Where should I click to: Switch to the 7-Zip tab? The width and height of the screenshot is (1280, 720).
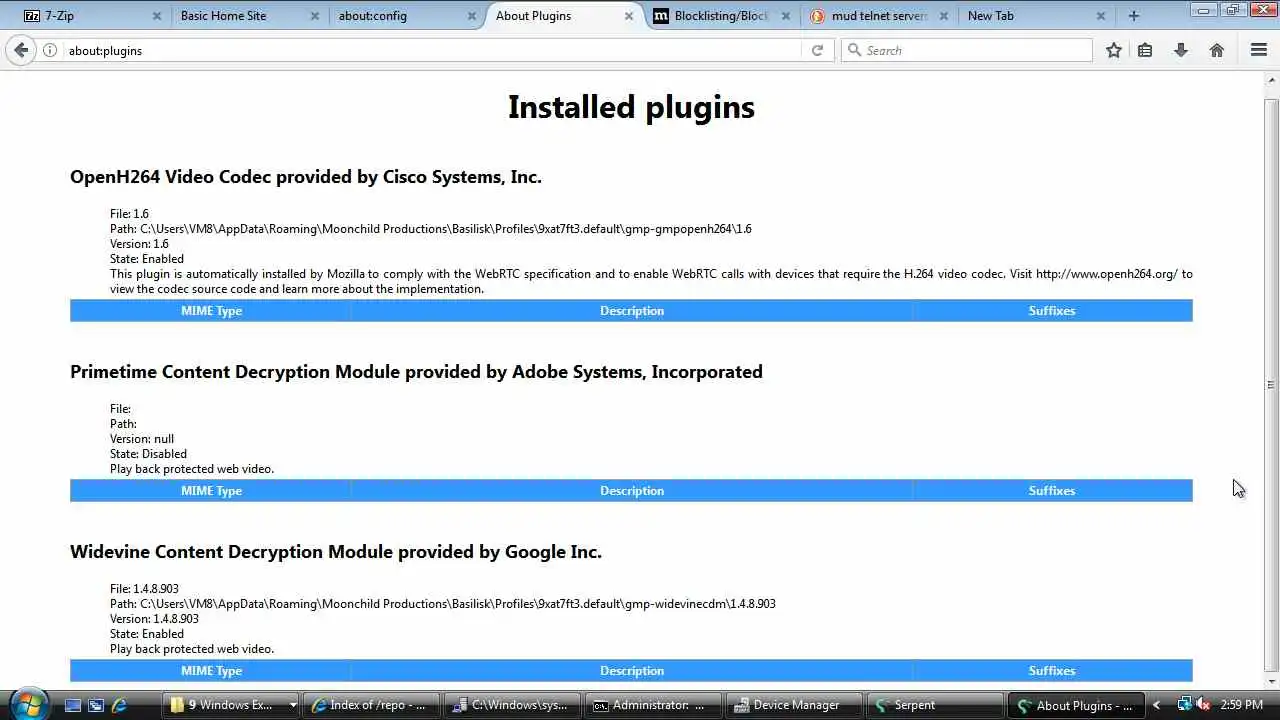pyautogui.click(x=85, y=16)
